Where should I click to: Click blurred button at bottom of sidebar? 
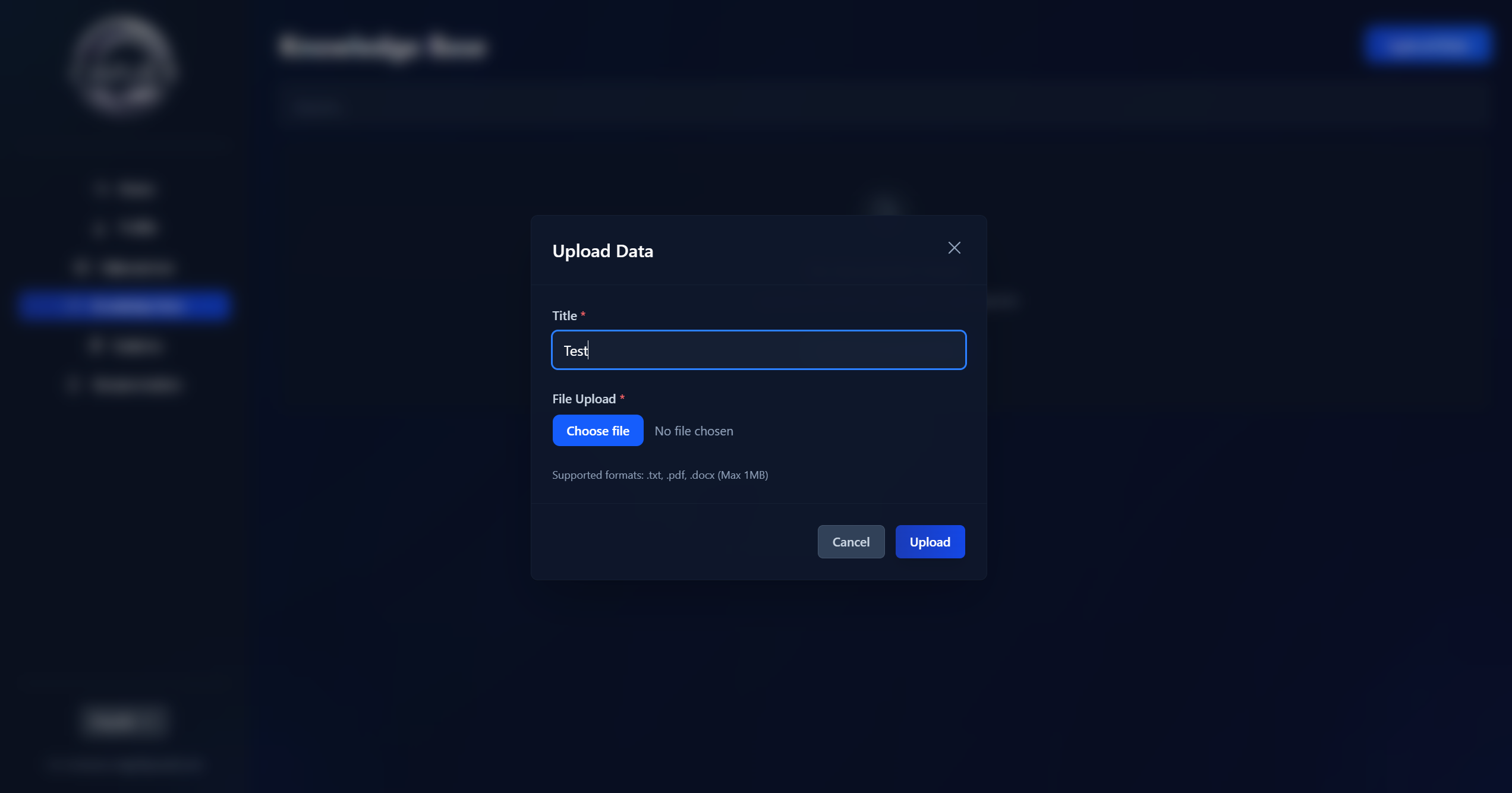click(x=124, y=721)
